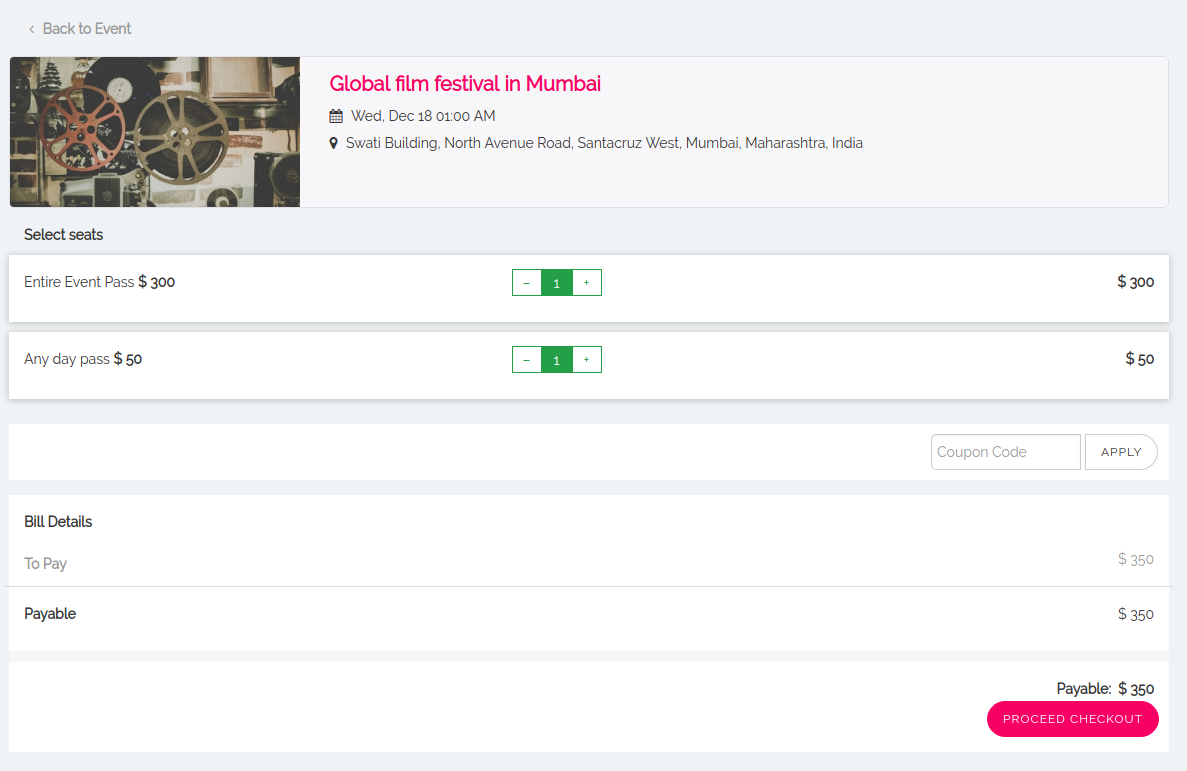This screenshot has height=771, width=1187.
Task: Click the back chevron arrow icon
Action: point(31,29)
